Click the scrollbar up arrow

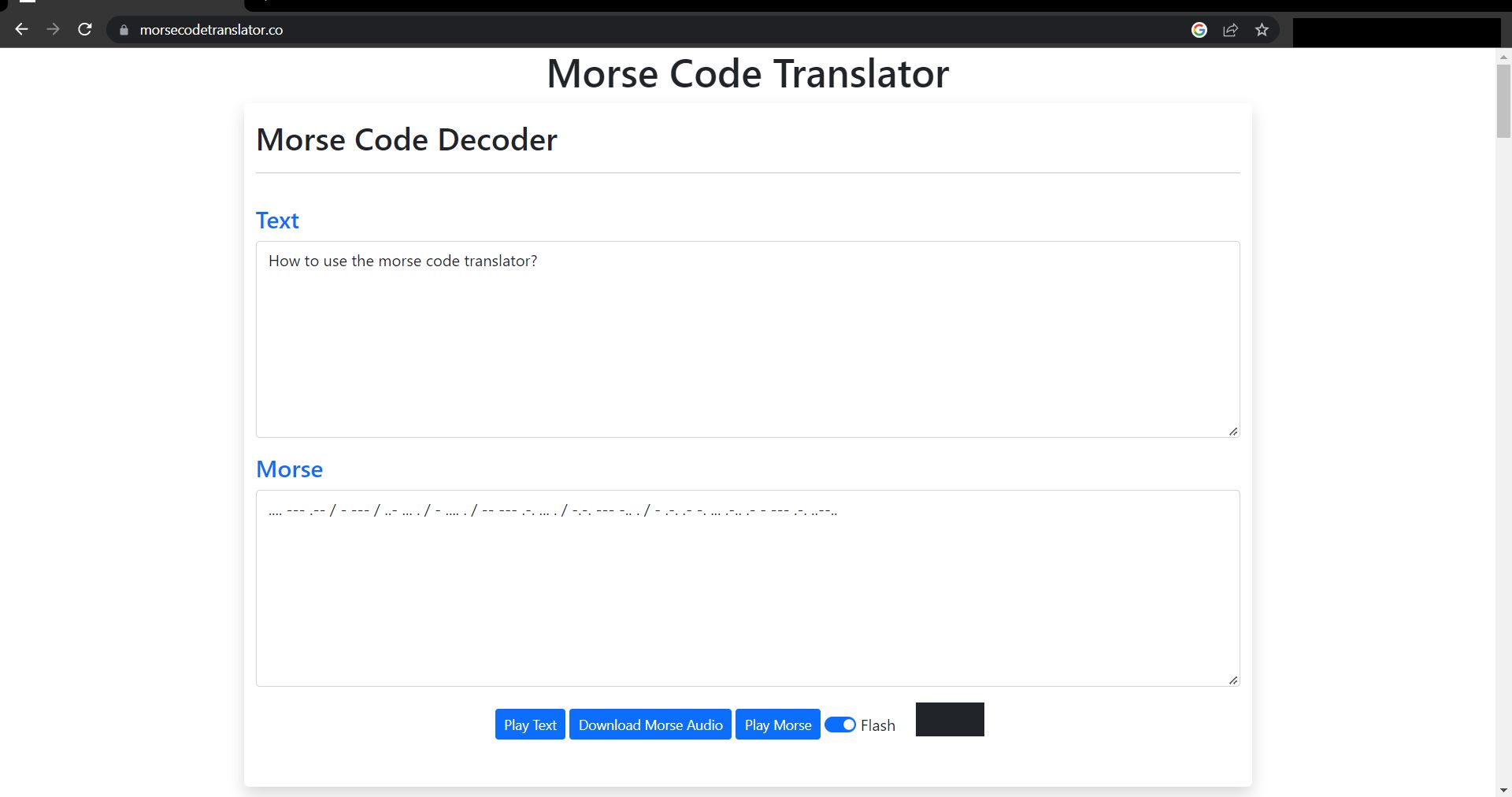pyautogui.click(x=1503, y=56)
